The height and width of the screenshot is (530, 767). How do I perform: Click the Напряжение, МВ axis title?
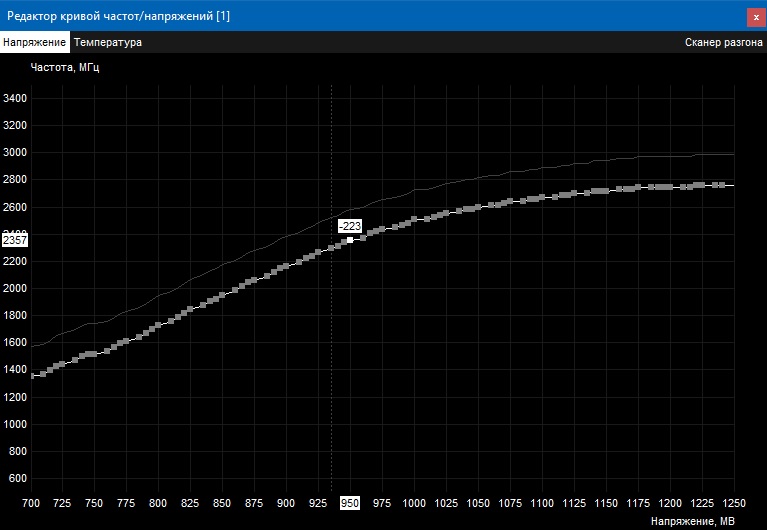tap(693, 521)
